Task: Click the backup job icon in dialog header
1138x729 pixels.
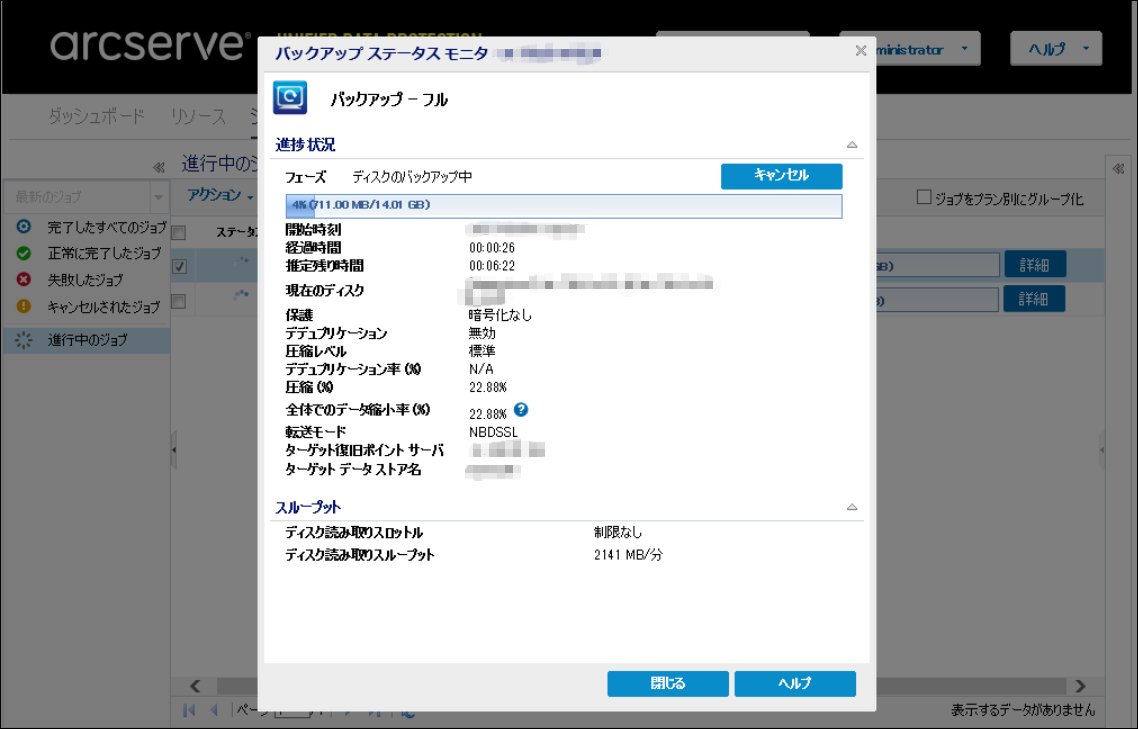Action: (290, 98)
